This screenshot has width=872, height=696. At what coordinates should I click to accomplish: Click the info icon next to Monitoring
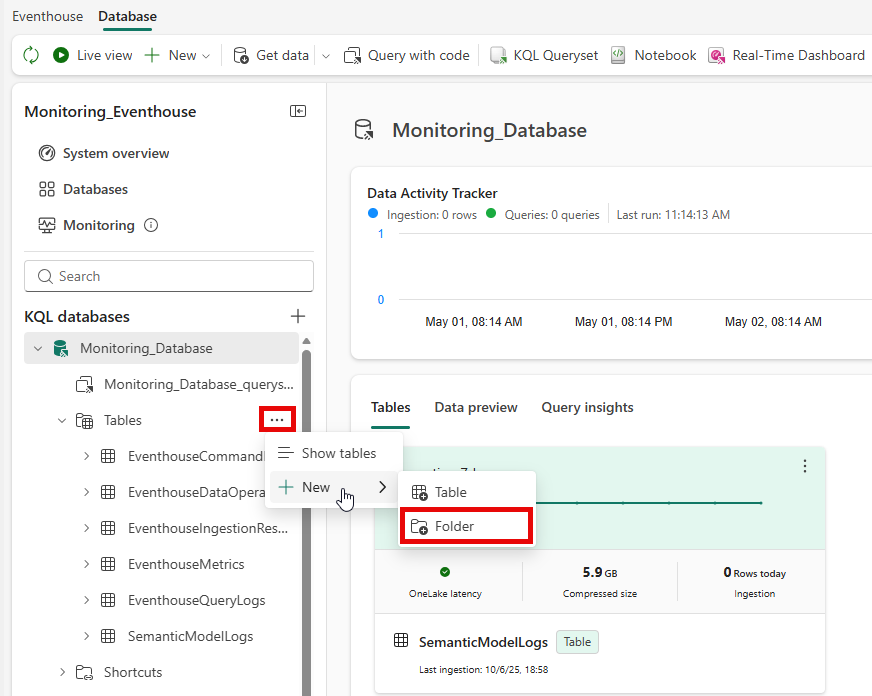pos(151,225)
